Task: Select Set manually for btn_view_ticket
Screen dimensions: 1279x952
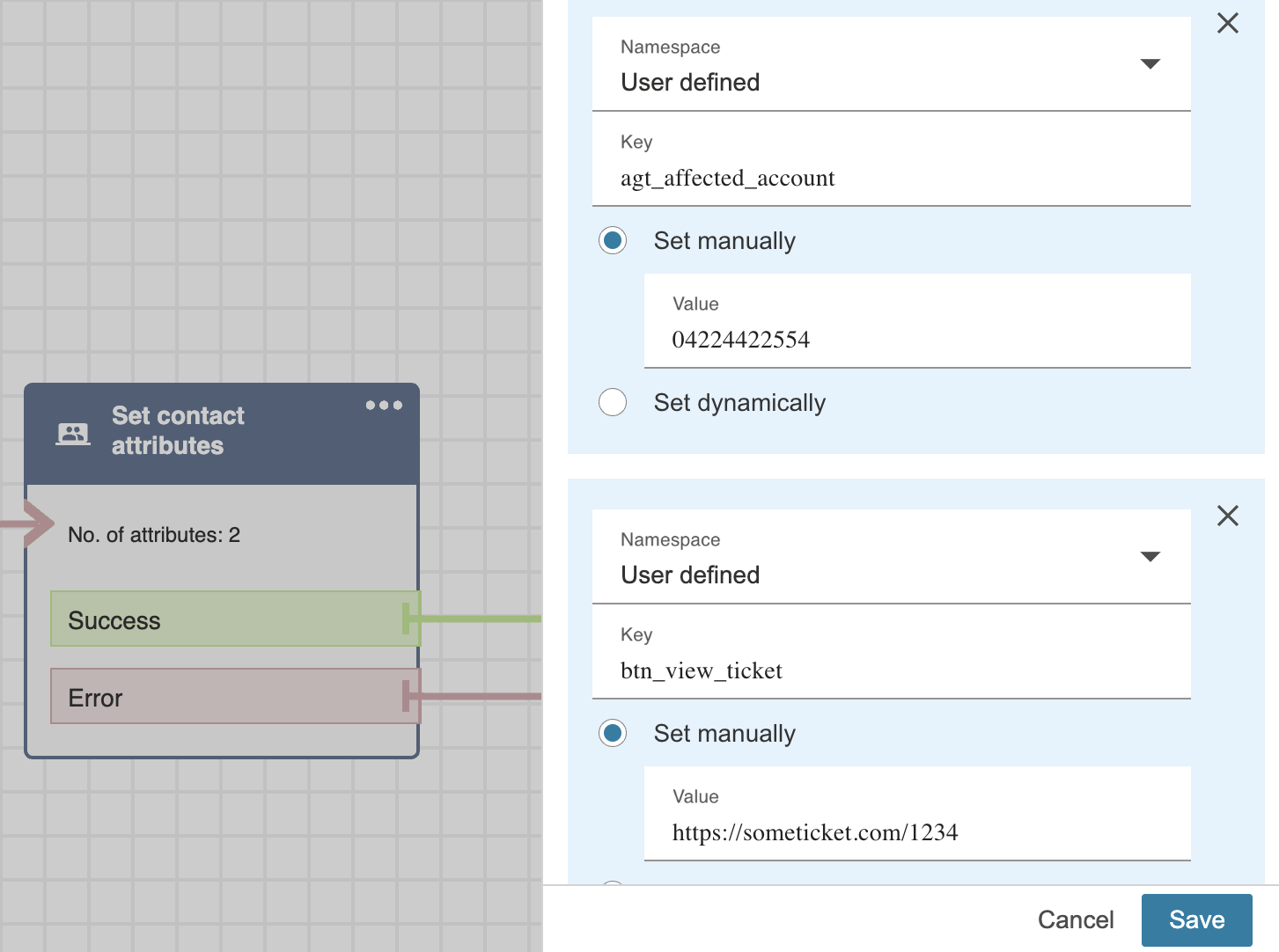Action: click(x=613, y=734)
